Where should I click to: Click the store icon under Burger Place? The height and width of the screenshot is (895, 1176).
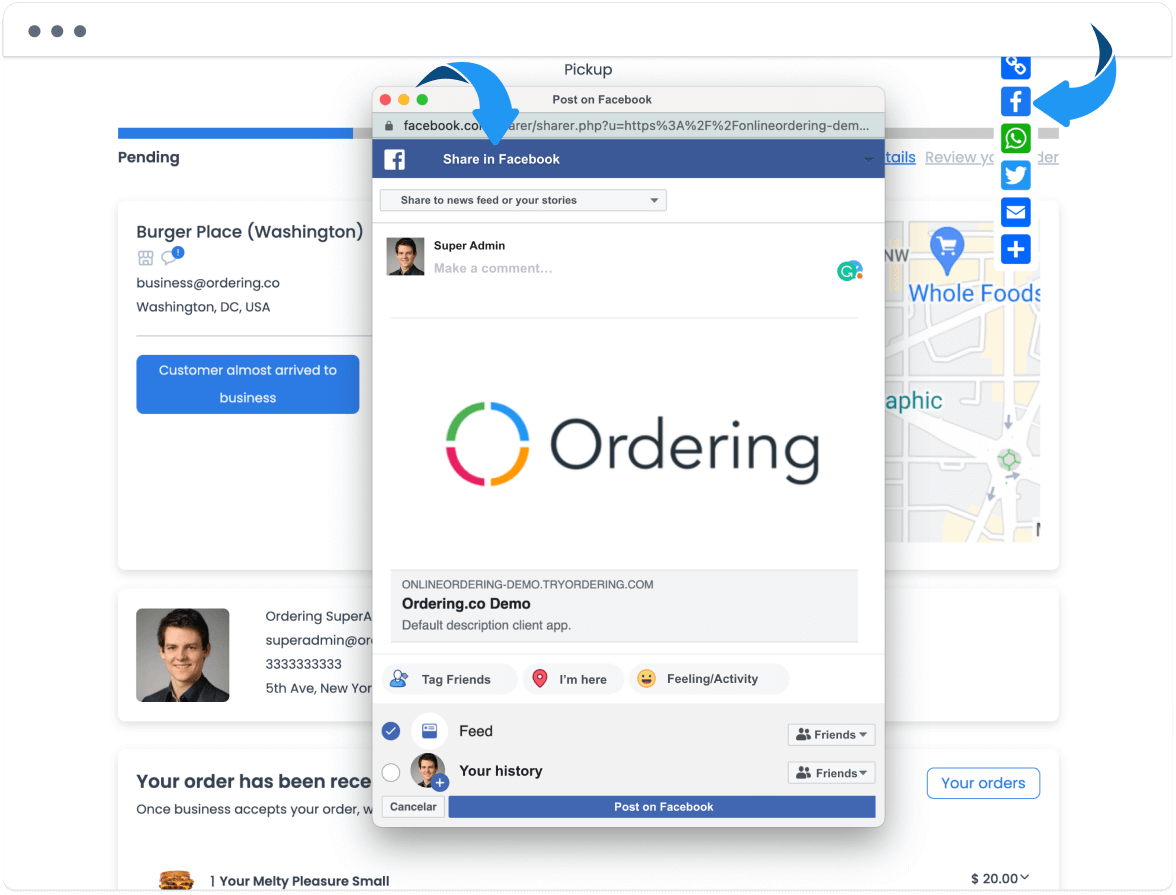[146, 258]
